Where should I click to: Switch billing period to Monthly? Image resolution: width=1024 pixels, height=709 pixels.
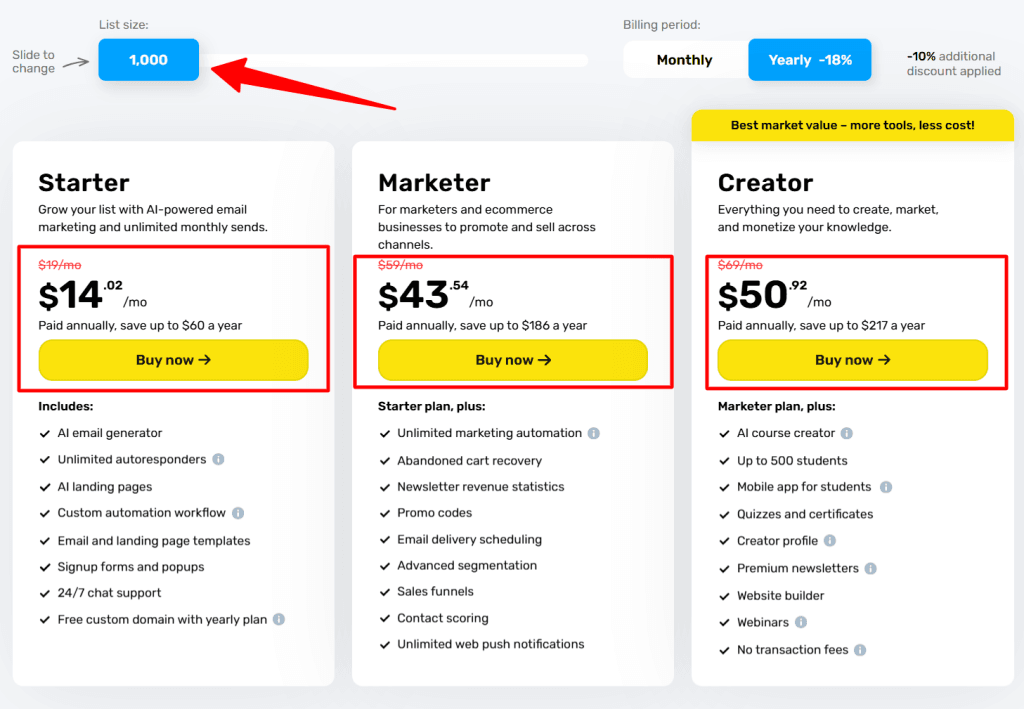click(683, 59)
